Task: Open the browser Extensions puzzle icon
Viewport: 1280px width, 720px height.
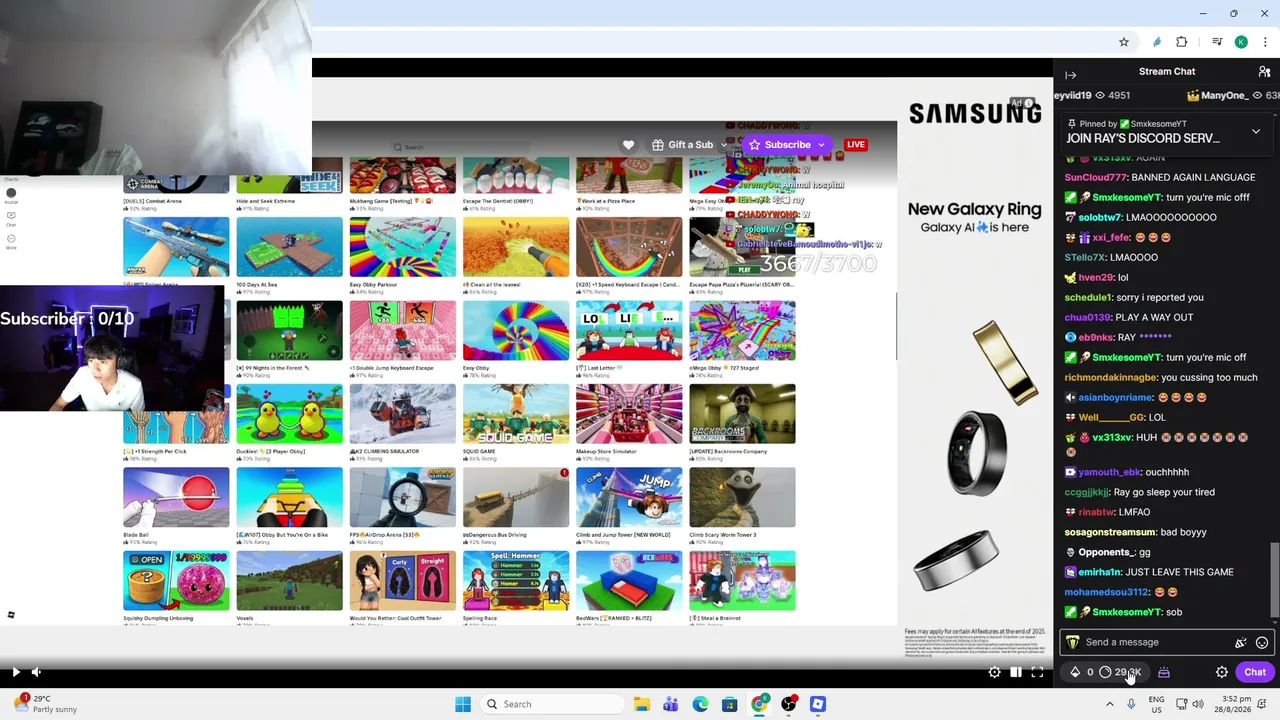Action: (x=1182, y=42)
